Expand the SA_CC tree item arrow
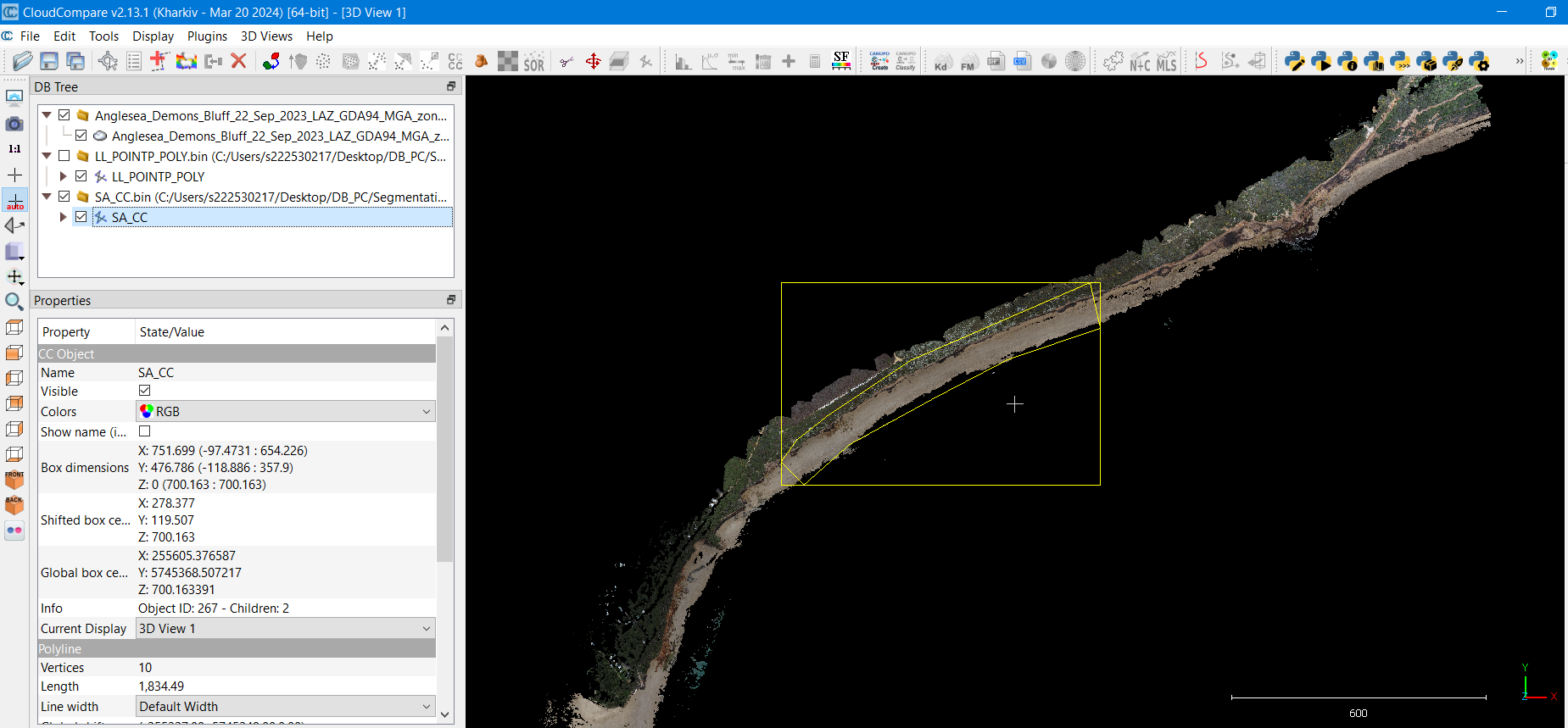The image size is (1568, 728). (x=64, y=217)
